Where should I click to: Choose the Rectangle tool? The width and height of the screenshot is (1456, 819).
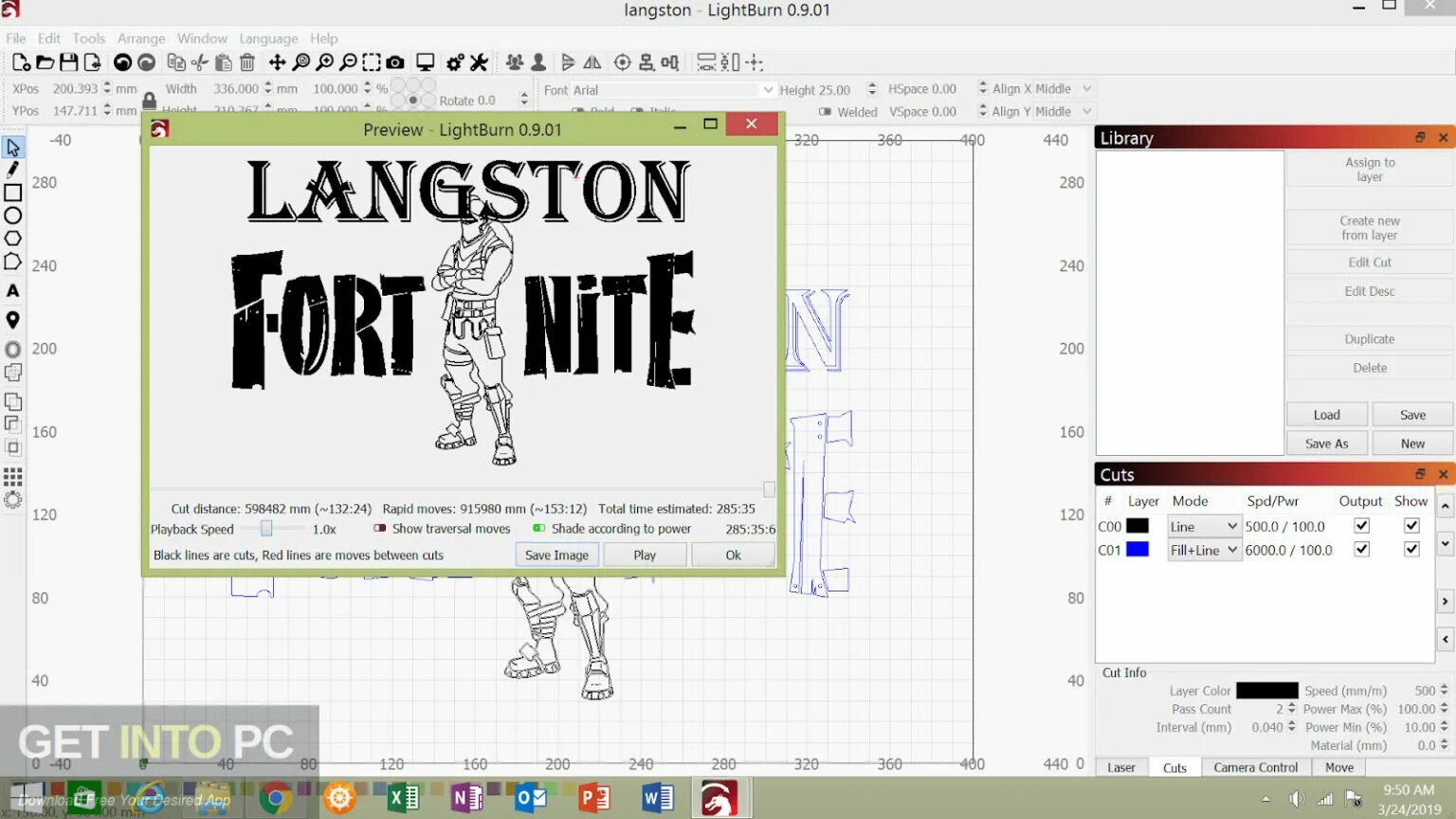point(12,192)
